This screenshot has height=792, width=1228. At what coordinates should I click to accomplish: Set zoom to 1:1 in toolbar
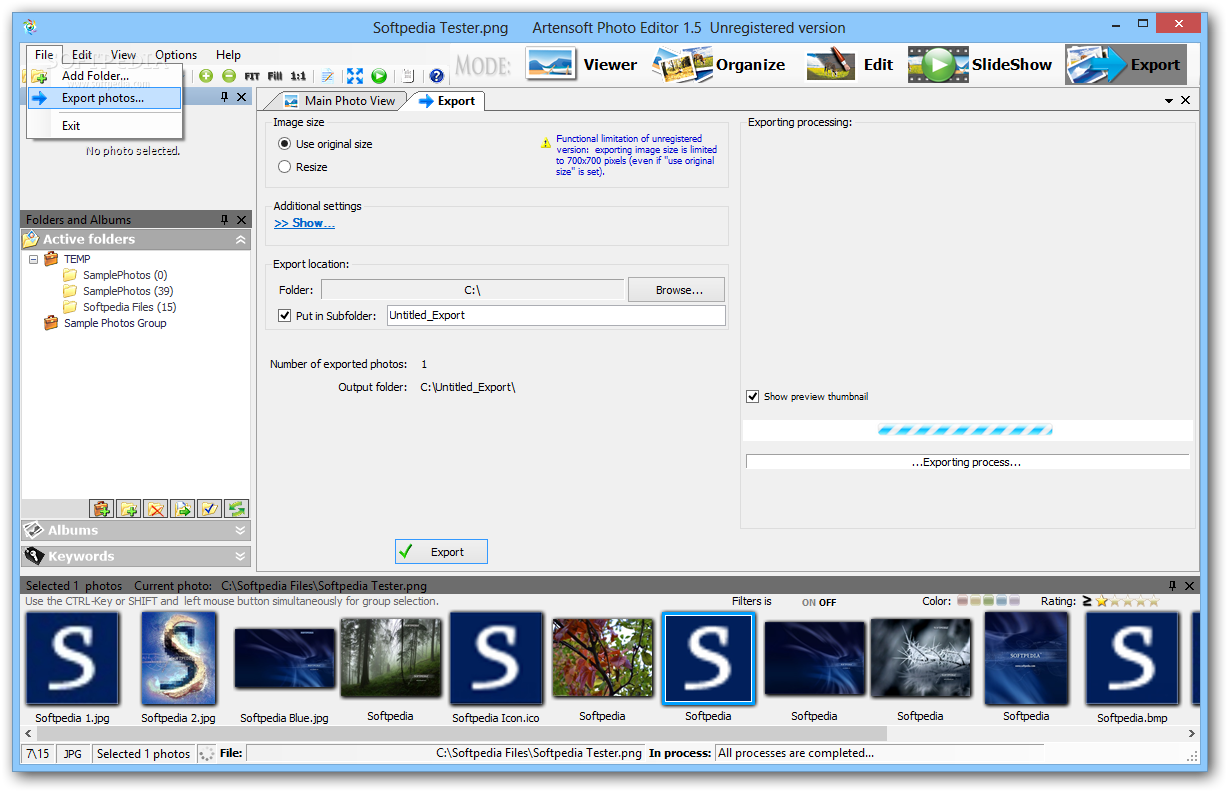click(x=298, y=76)
